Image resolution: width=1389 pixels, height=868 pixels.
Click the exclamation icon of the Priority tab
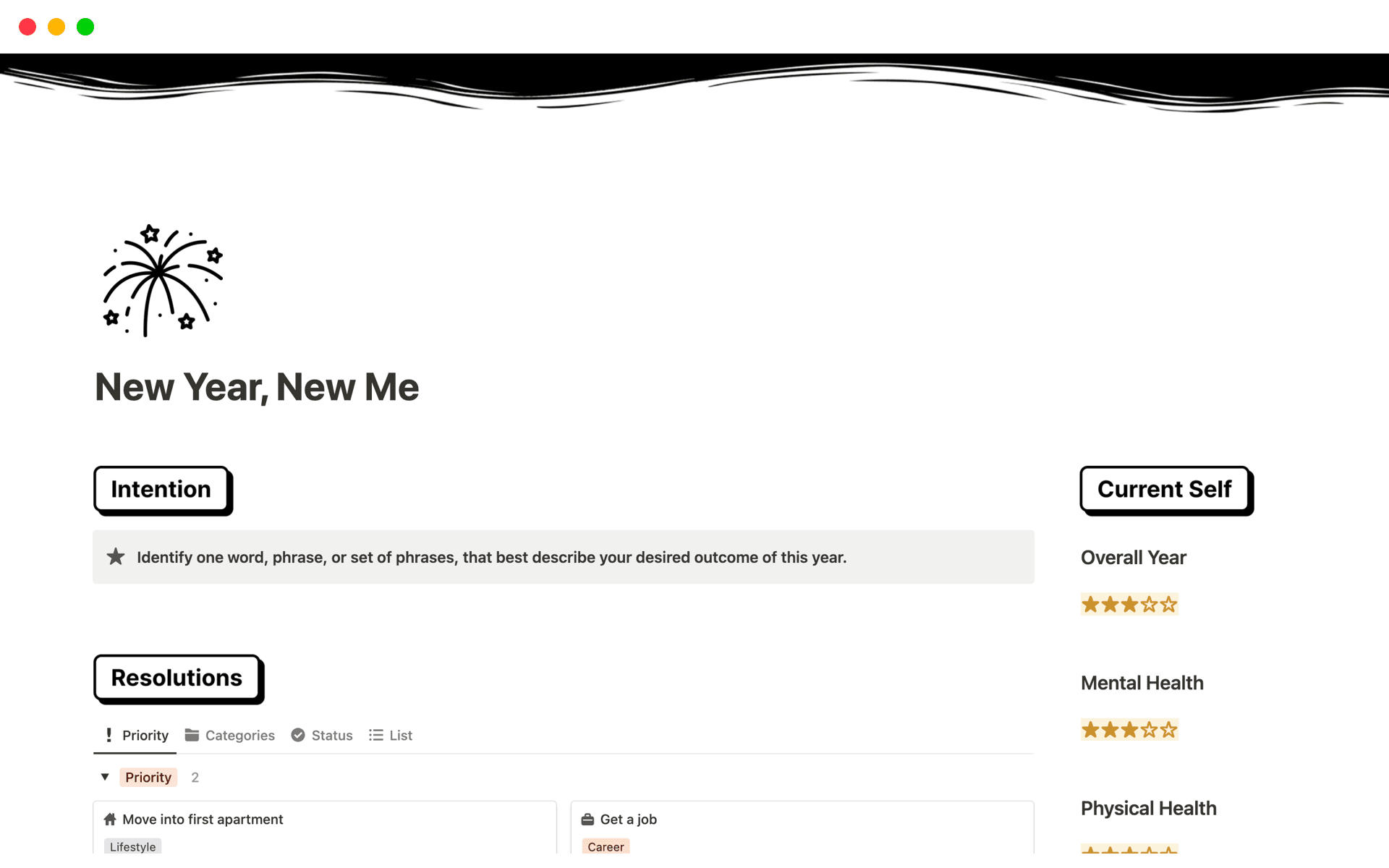coord(109,735)
